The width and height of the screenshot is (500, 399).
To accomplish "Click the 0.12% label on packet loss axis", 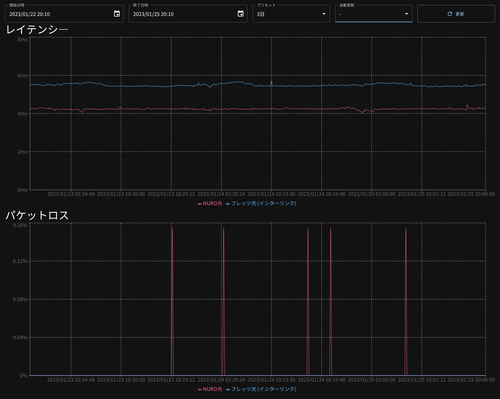I will (x=20, y=261).
